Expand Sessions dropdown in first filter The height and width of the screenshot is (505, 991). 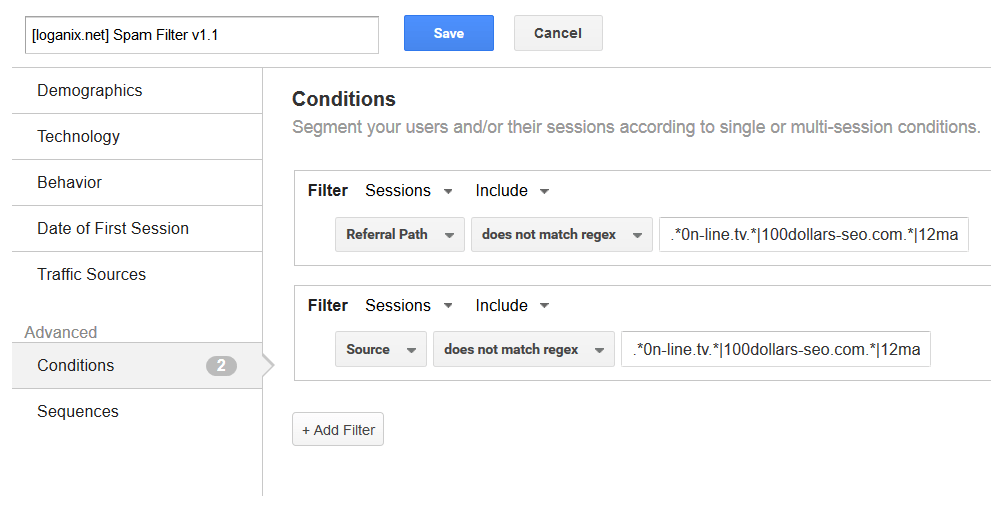pyautogui.click(x=409, y=191)
